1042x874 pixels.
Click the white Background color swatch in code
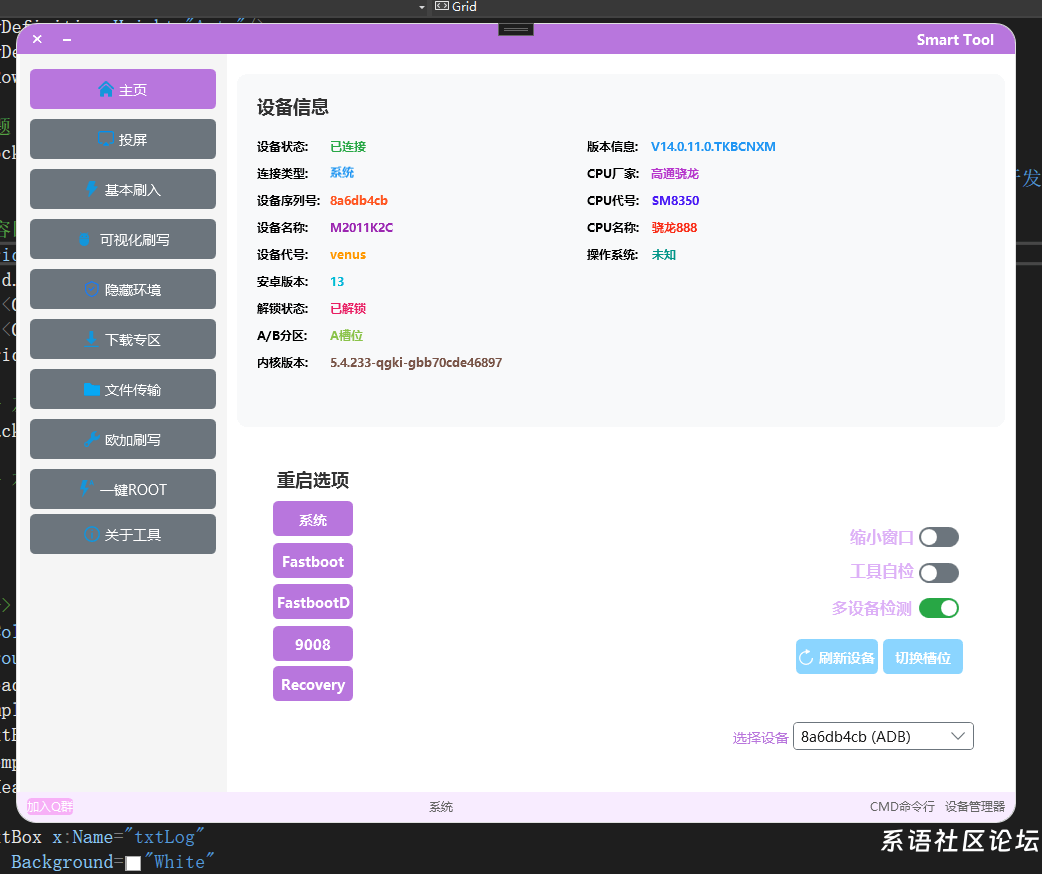pos(133,862)
